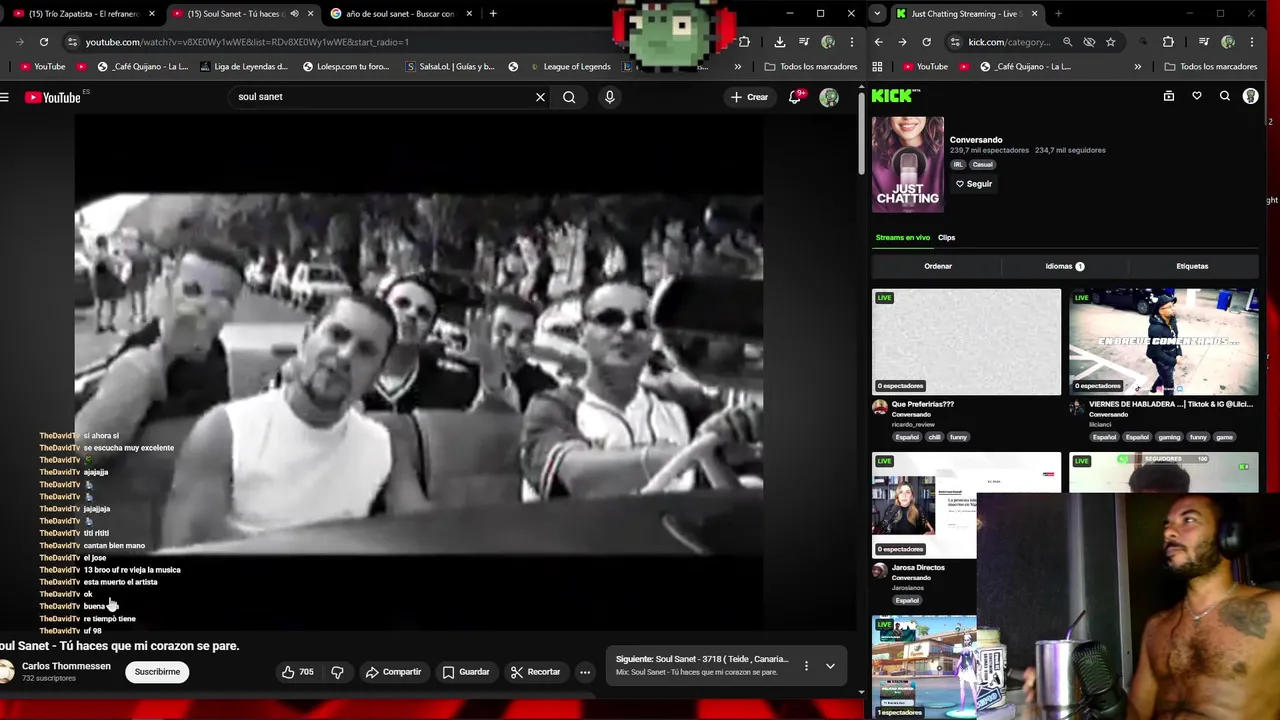The width and height of the screenshot is (1280, 720).
Task: Open the Carlos Thommessen channel link
Action: click(x=66, y=666)
